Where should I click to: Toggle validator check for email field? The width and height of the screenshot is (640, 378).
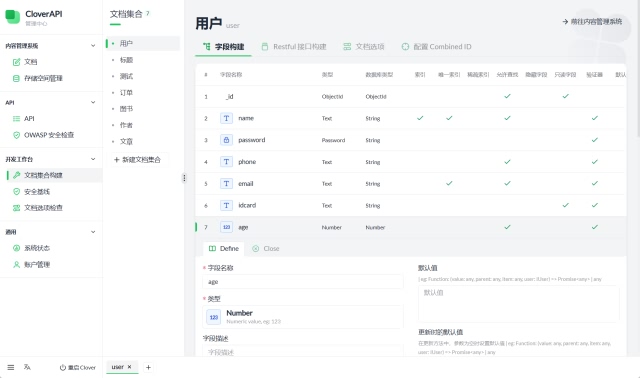coord(595,183)
